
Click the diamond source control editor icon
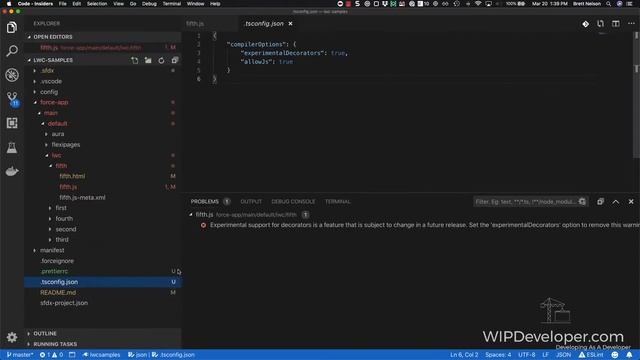[585, 24]
